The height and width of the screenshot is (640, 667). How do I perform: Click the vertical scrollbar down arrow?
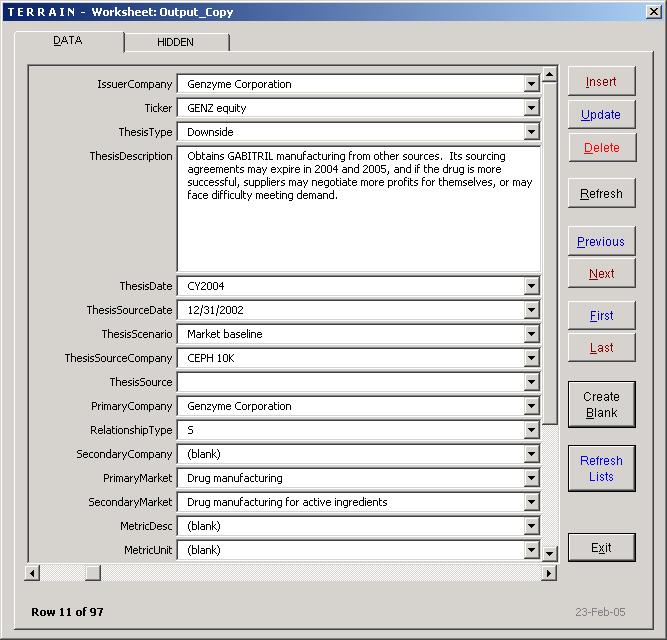coord(549,553)
